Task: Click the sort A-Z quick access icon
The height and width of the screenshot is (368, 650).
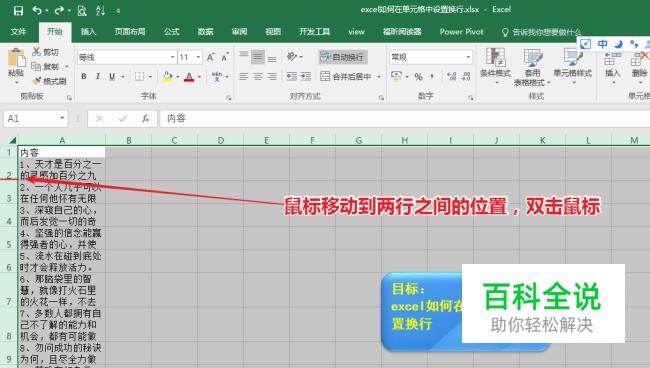Action: (x=101, y=10)
